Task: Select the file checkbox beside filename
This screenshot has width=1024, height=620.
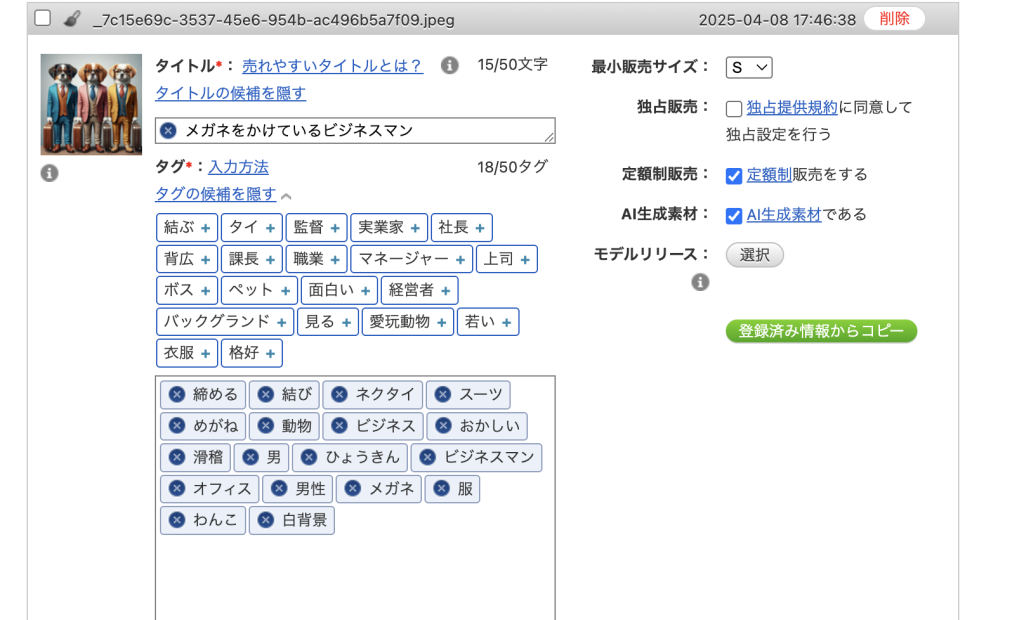Action: tap(42, 19)
